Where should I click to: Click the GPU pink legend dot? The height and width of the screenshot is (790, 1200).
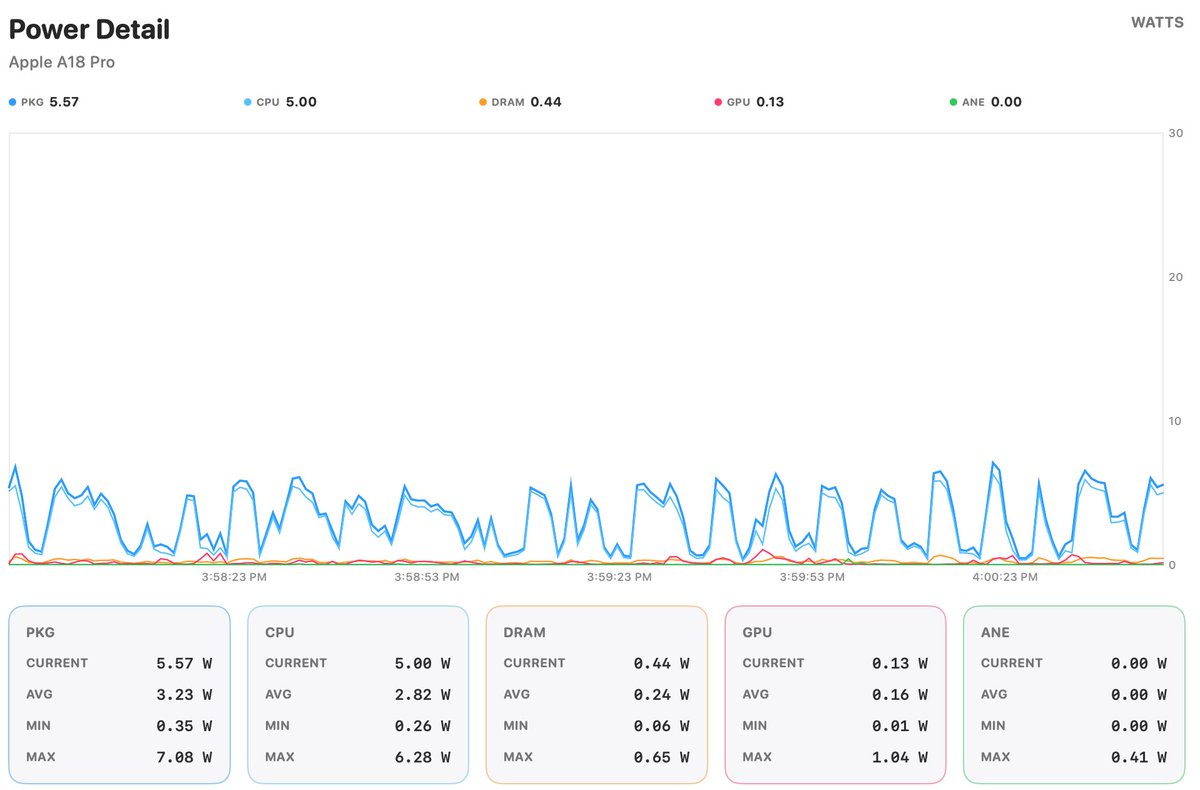coord(718,102)
